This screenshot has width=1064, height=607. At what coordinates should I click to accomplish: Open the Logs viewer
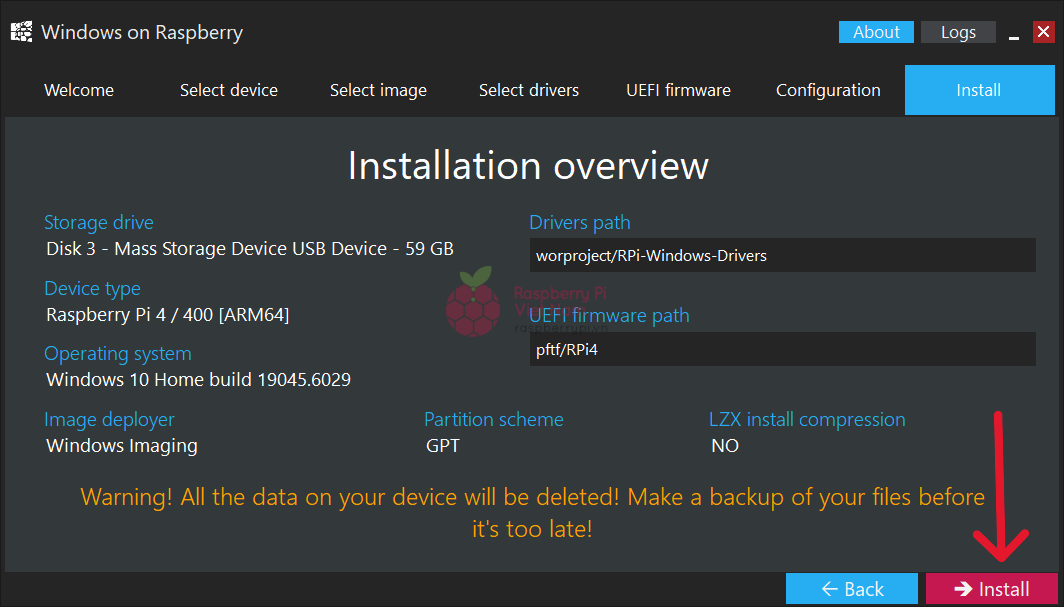[x=958, y=32]
